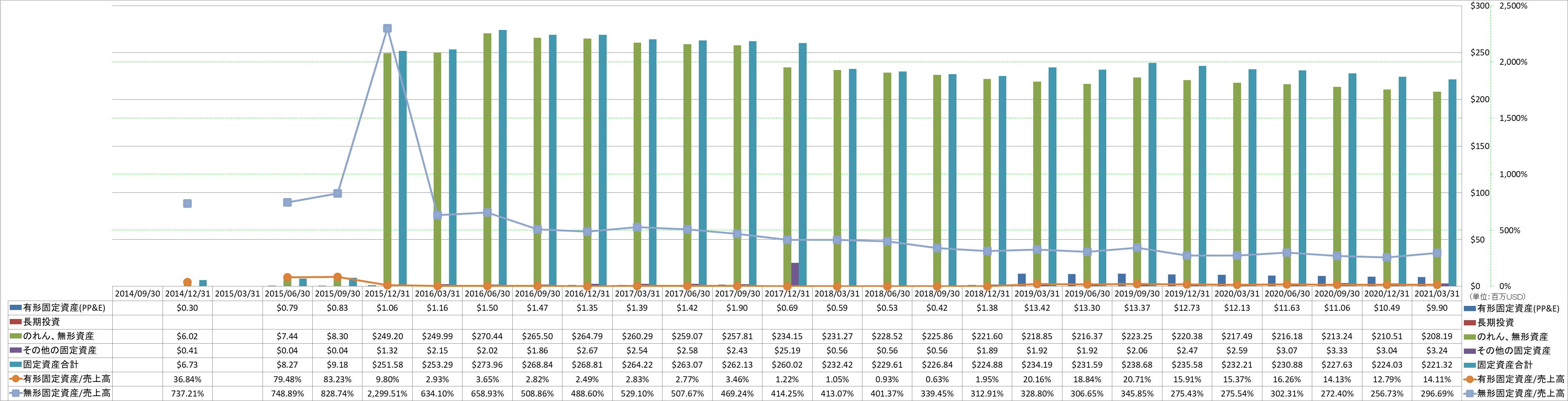This screenshot has width=1568, height=401.
Task: Click the $270.44 cell
Action: coord(487,337)
